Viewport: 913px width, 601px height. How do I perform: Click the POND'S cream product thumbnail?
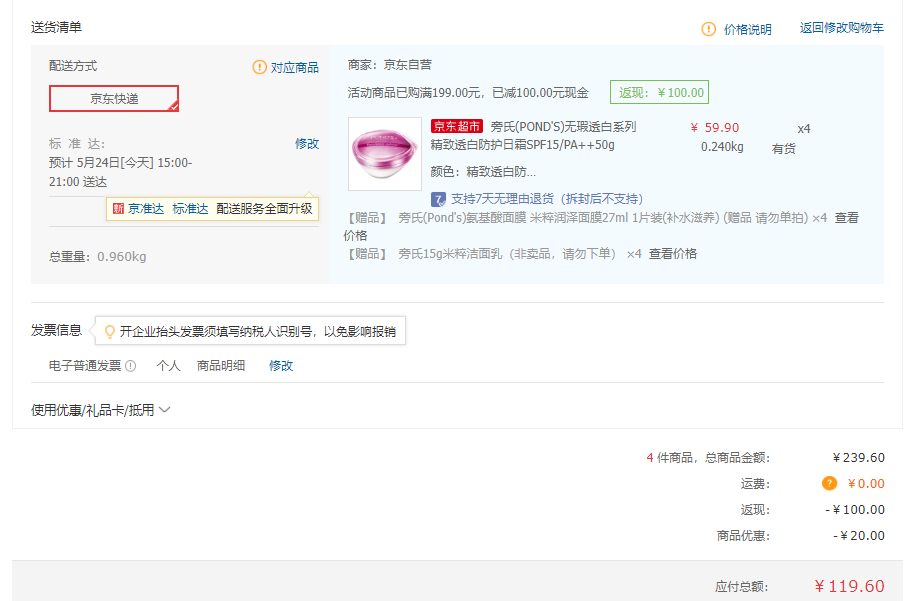pyautogui.click(x=385, y=154)
